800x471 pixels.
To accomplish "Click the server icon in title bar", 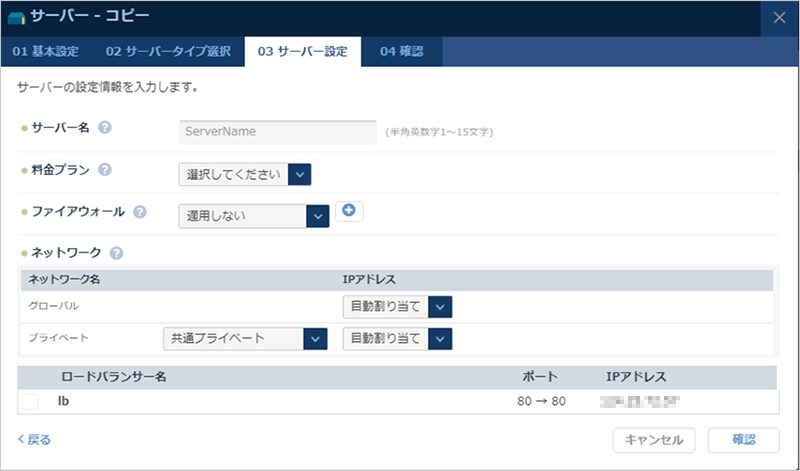I will click(16, 18).
